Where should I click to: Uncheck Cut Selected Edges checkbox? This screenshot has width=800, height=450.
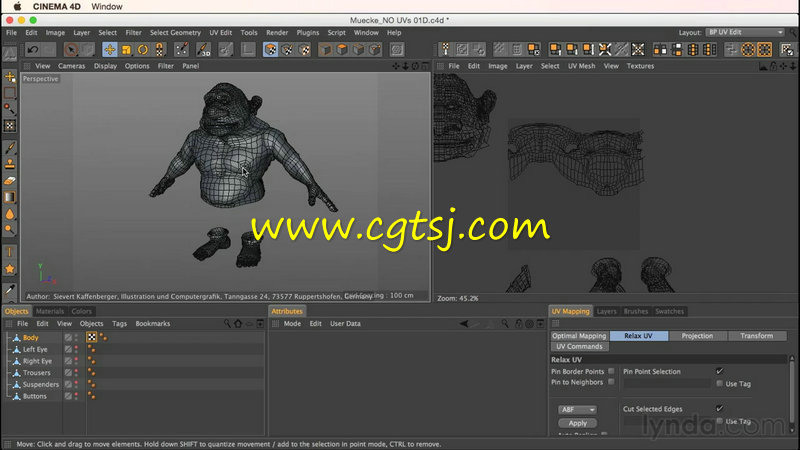719,408
